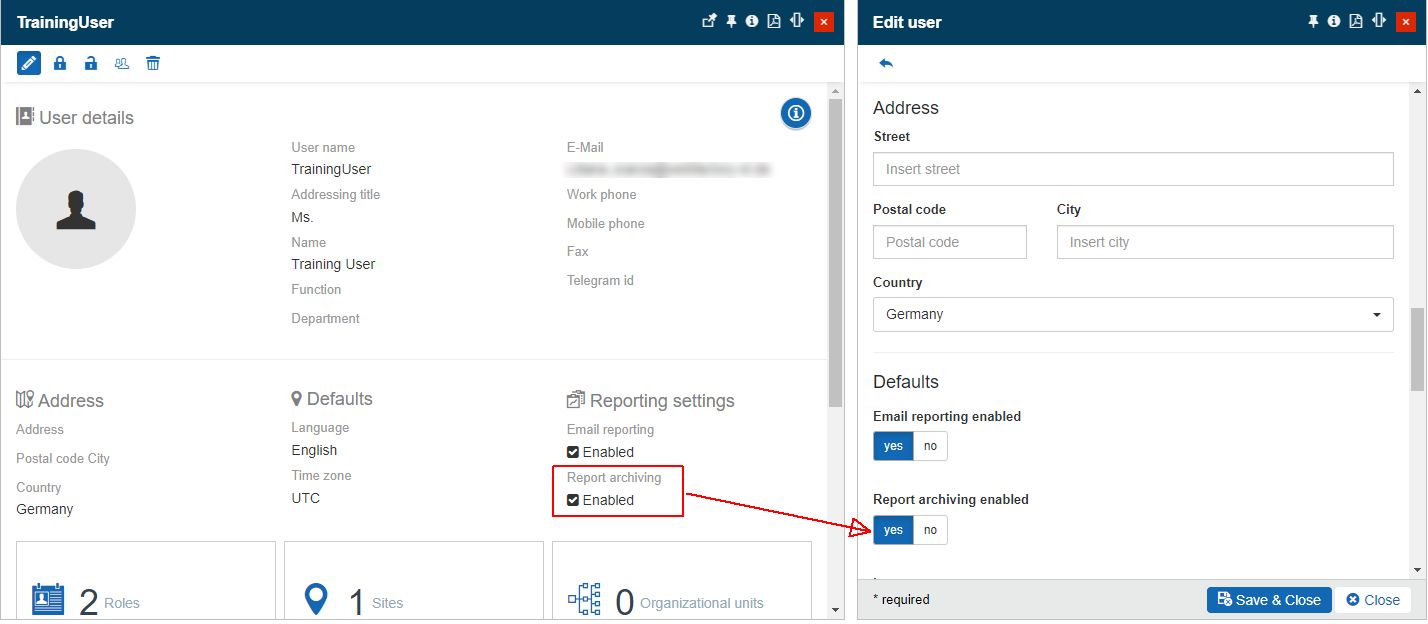1428x624 pixels.
Task: Click the Close button in footer
Action: [1373, 600]
